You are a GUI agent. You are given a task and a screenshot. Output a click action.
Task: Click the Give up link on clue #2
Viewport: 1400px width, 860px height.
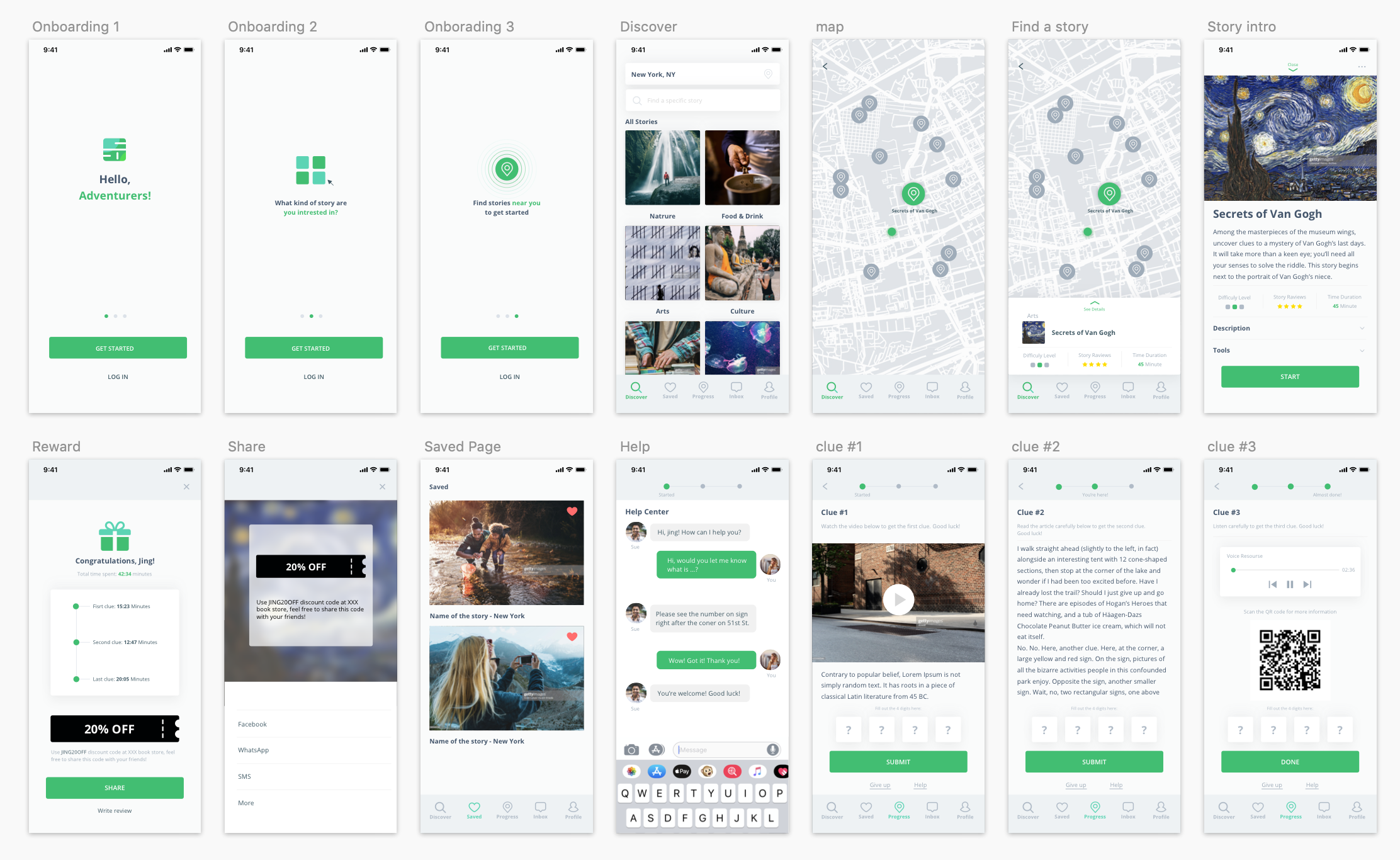[1076, 784]
